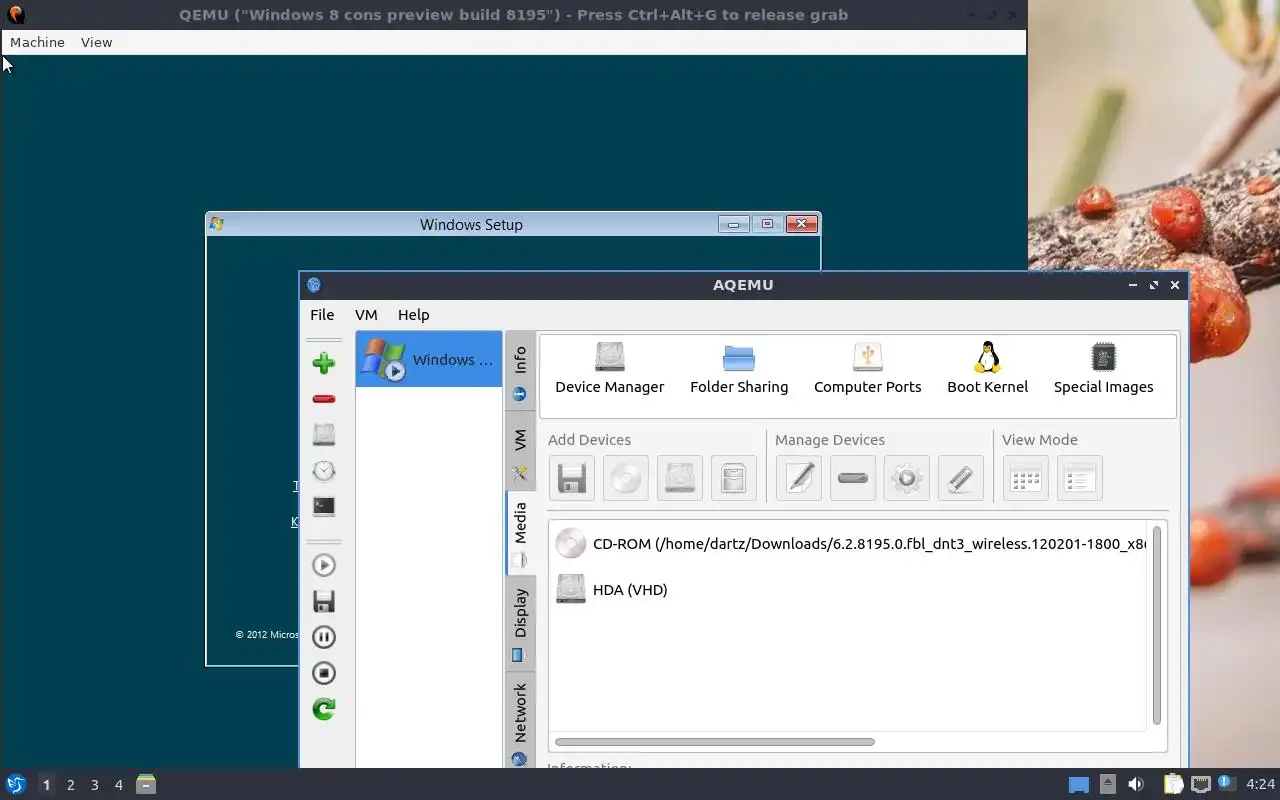
Task: Click the hard disk icon in AQEMU's left sidebar
Action: [x=323, y=434]
